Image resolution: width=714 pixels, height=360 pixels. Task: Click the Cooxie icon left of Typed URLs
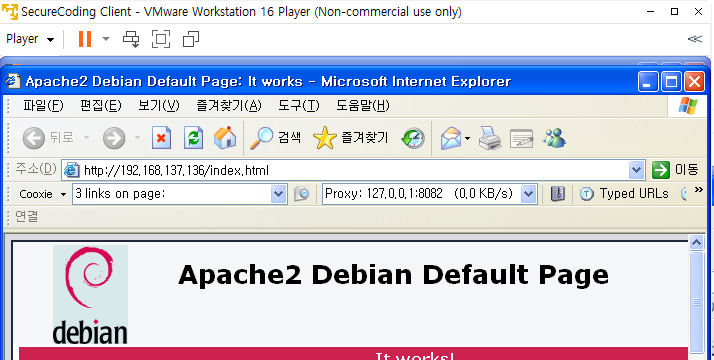pyautogui.click(x=558, y=194)
